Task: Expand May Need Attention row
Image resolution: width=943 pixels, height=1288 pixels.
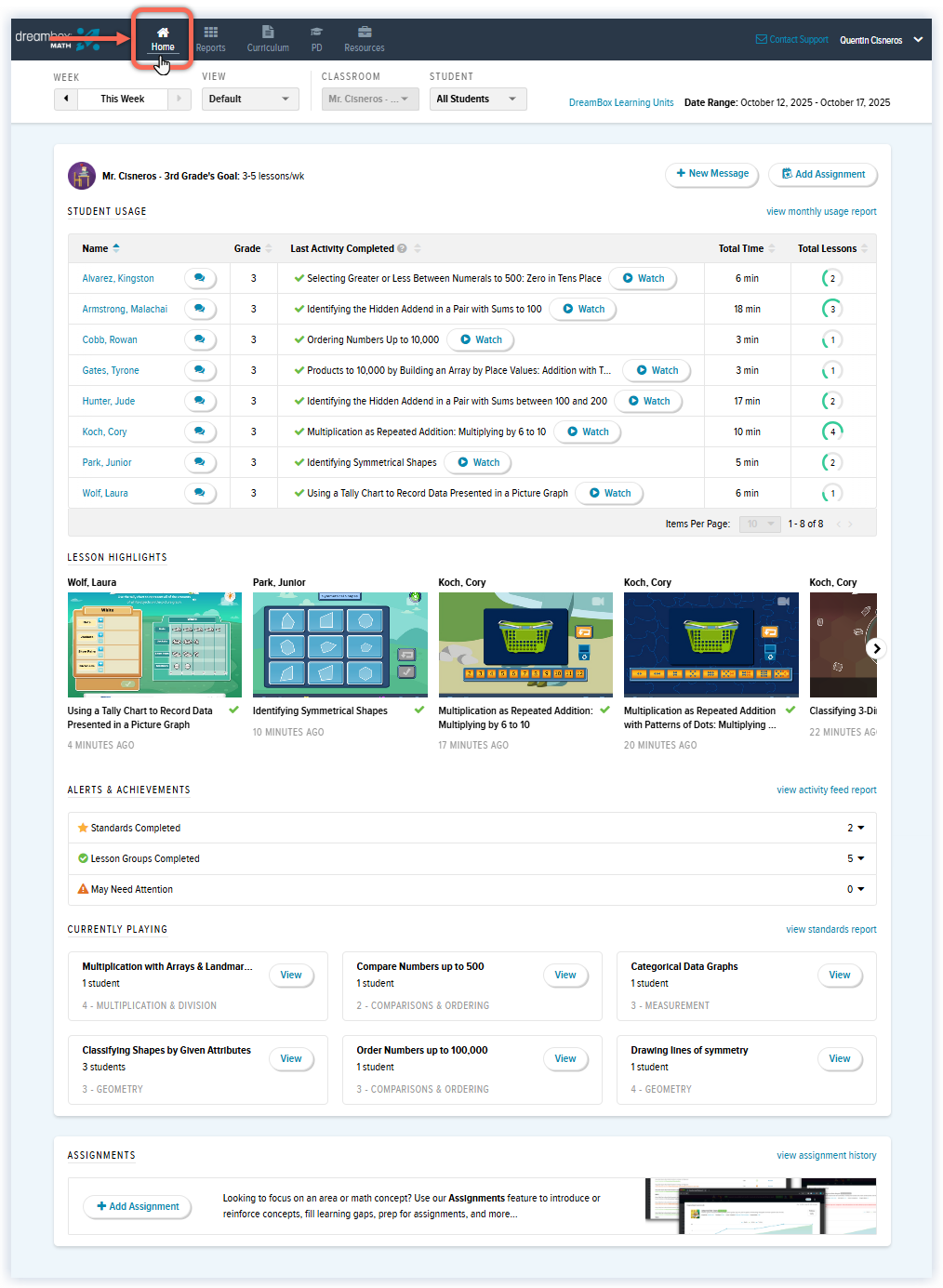Action: 472,889
